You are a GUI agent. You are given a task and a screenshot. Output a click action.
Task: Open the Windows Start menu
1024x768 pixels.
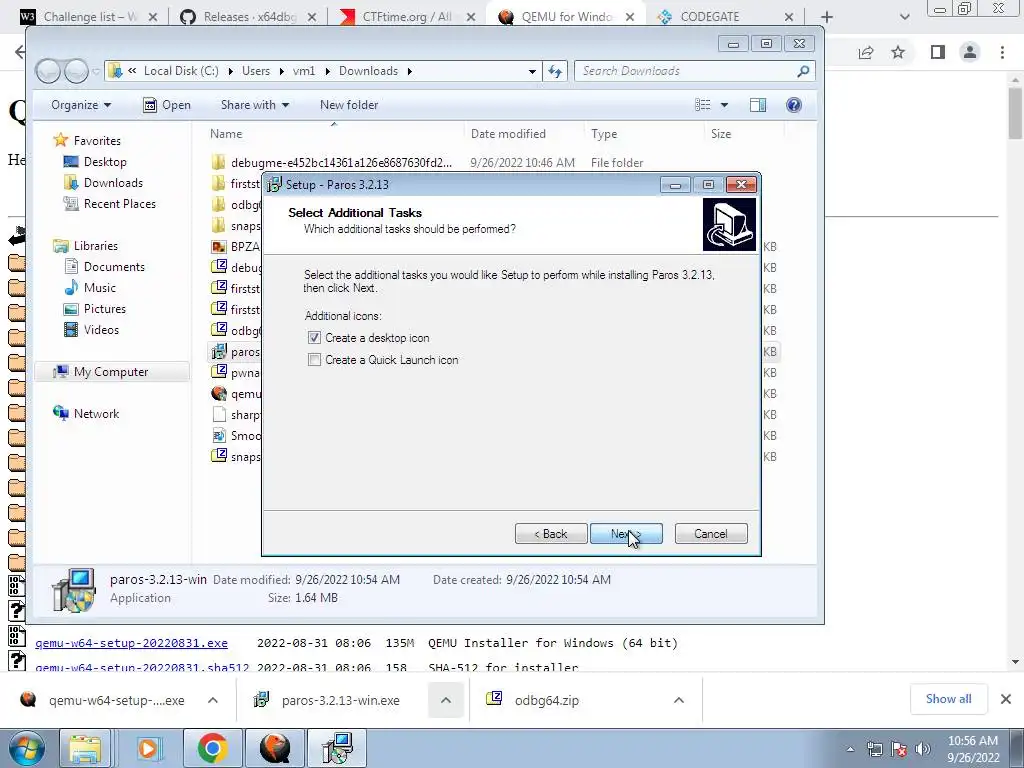(26, 748)
